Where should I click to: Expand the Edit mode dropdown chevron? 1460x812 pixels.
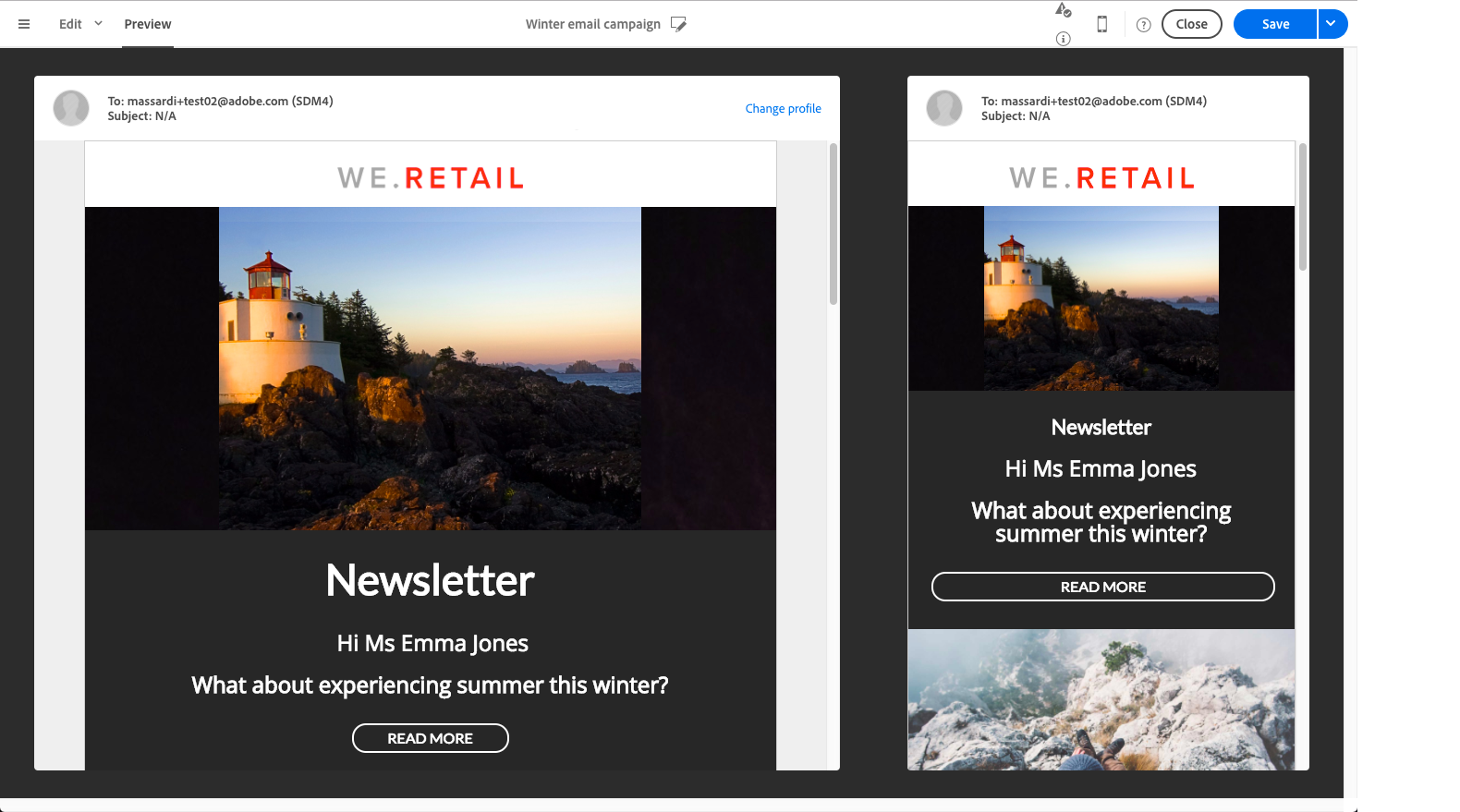[x=98, y=24]
